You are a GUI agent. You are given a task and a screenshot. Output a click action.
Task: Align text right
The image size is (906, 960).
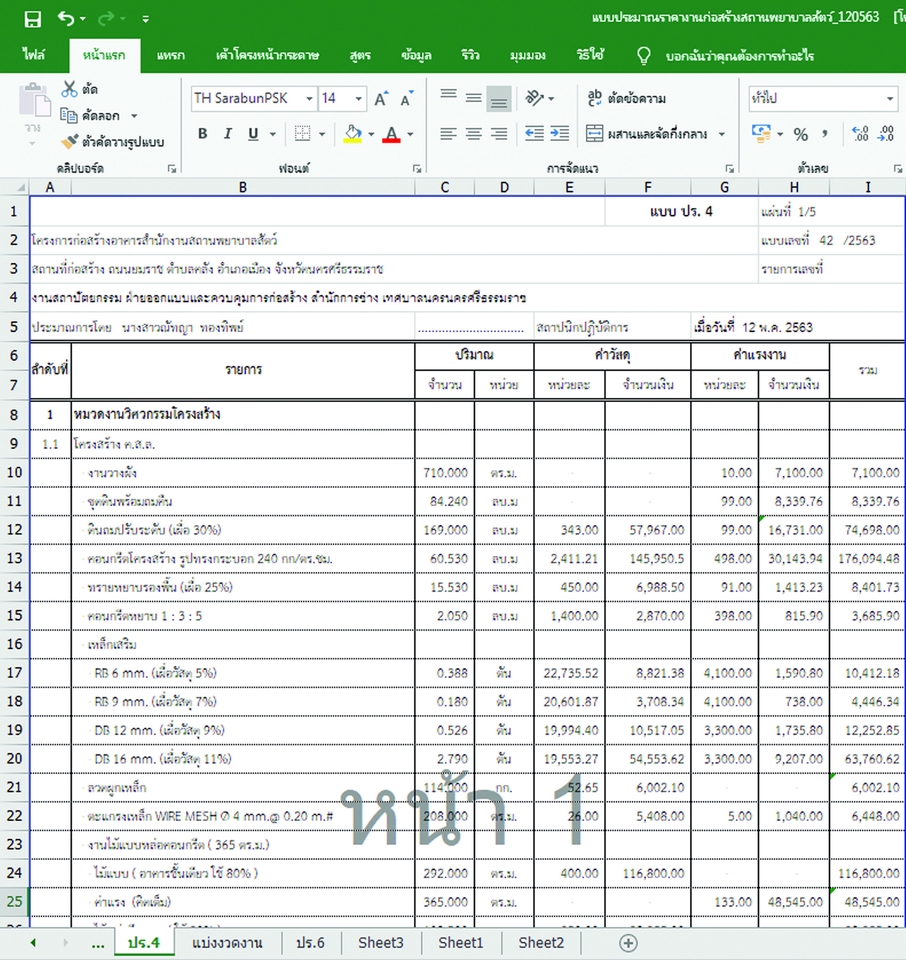(x=499, y=133)
